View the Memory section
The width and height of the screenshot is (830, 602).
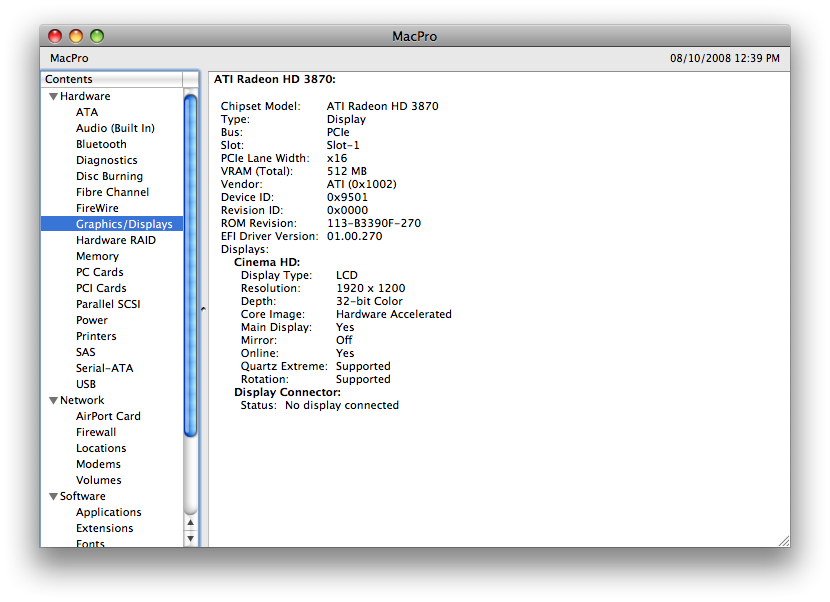click(x=97, y=256)
